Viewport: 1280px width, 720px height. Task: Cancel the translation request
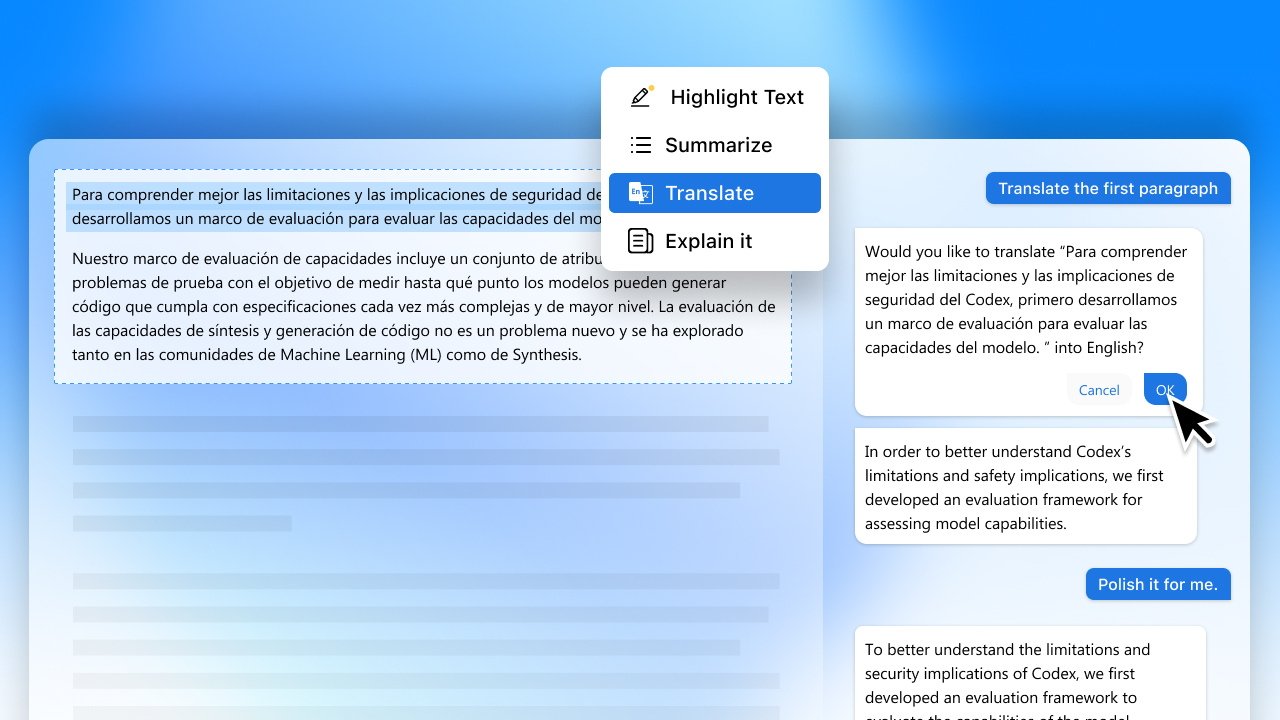tap(1098, 389)
